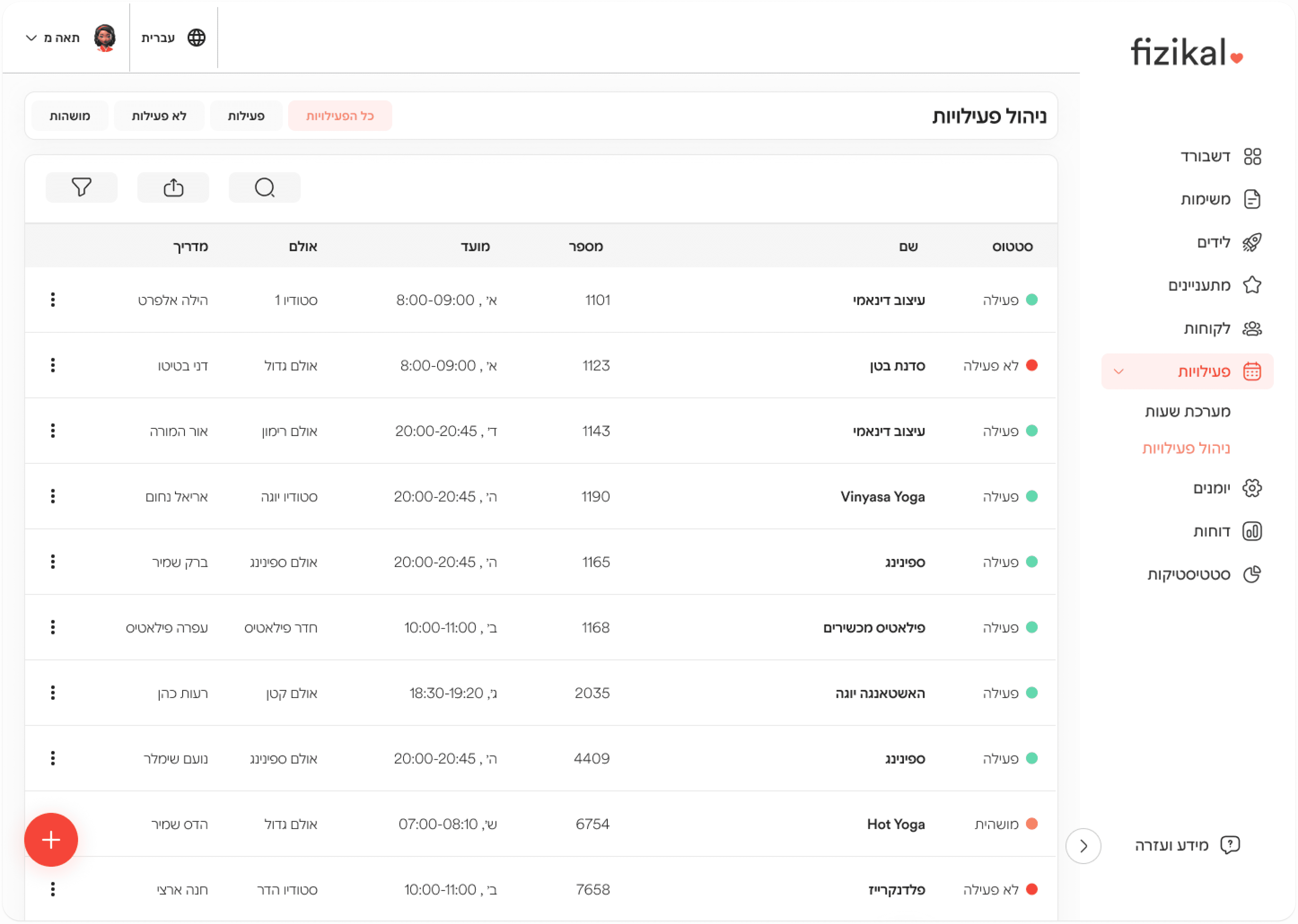The width and height of the screenshot is (1298, 924).
Task: Click the export share icon button
Action: coord(173,187)
